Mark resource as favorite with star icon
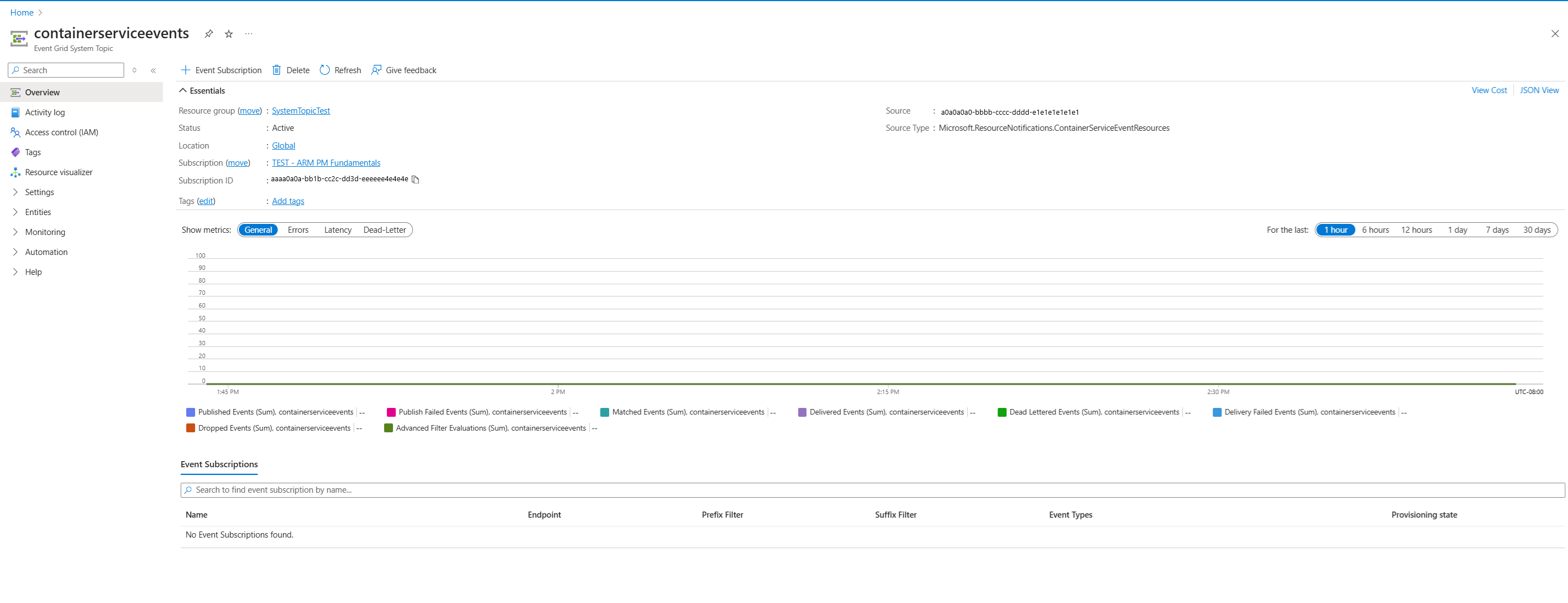 coord(229,34)
